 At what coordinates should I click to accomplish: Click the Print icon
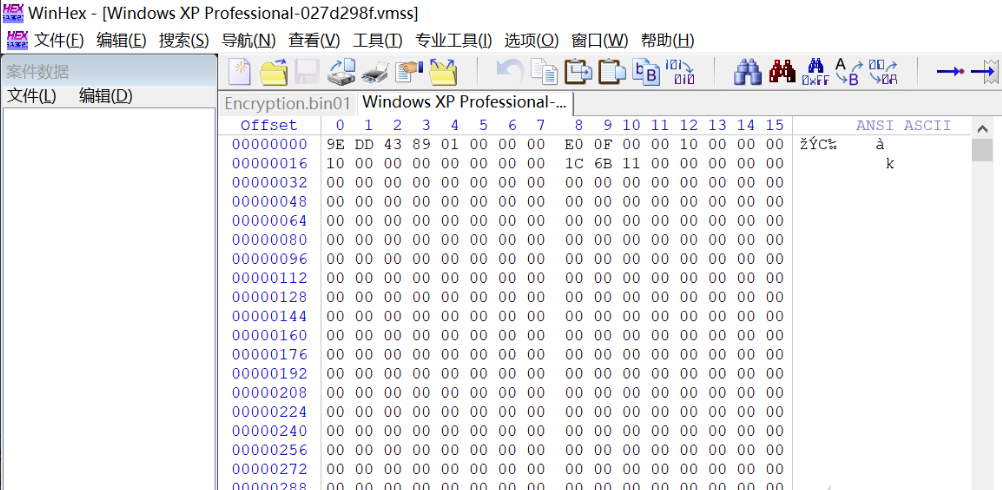375,72
